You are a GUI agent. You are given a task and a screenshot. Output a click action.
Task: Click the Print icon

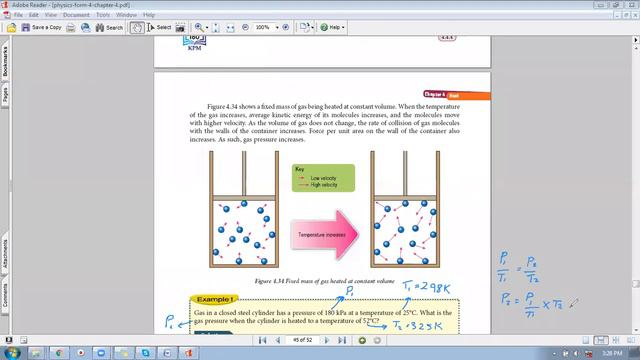click(71, 27)
